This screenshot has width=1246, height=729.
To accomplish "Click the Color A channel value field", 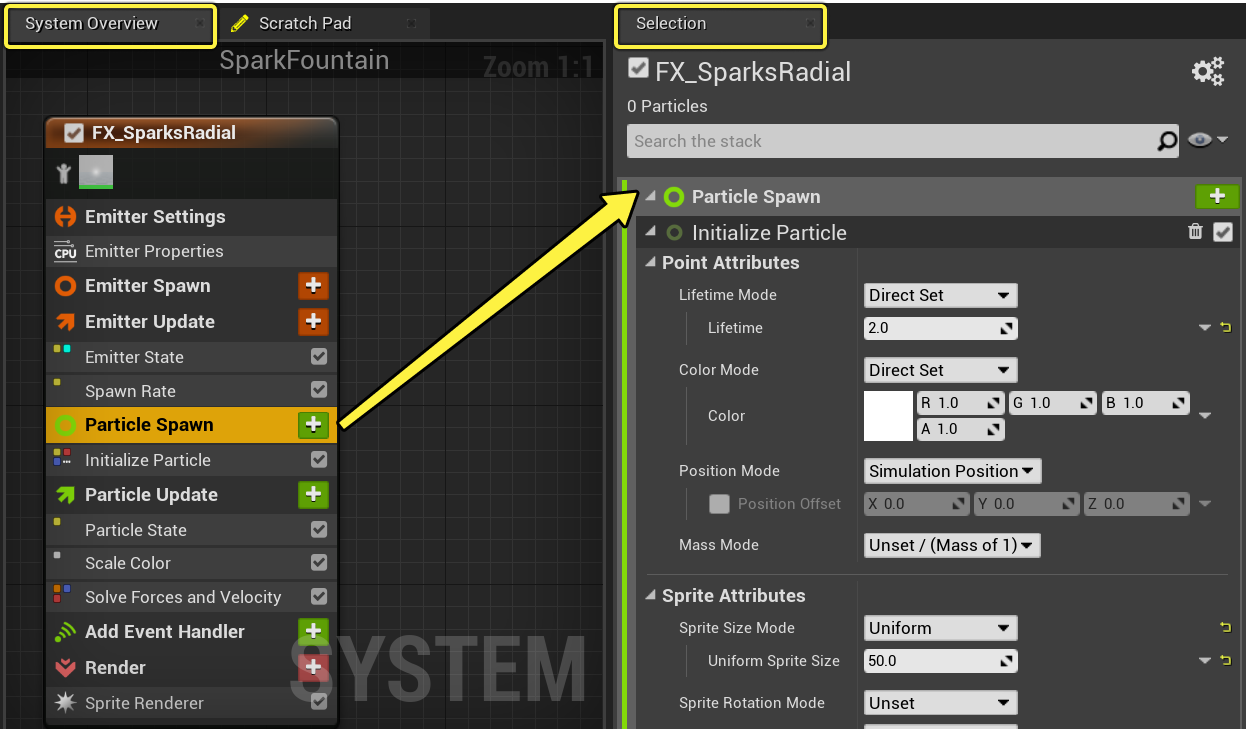I will tap(960, 429).
